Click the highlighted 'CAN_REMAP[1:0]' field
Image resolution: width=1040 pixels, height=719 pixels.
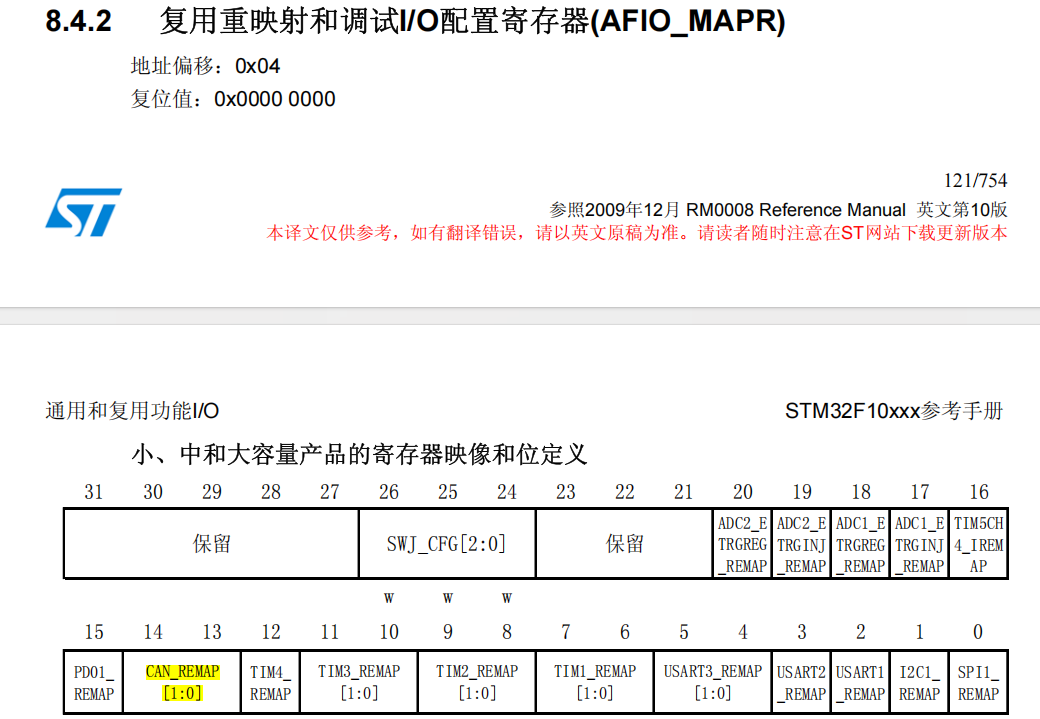point(182,683)
